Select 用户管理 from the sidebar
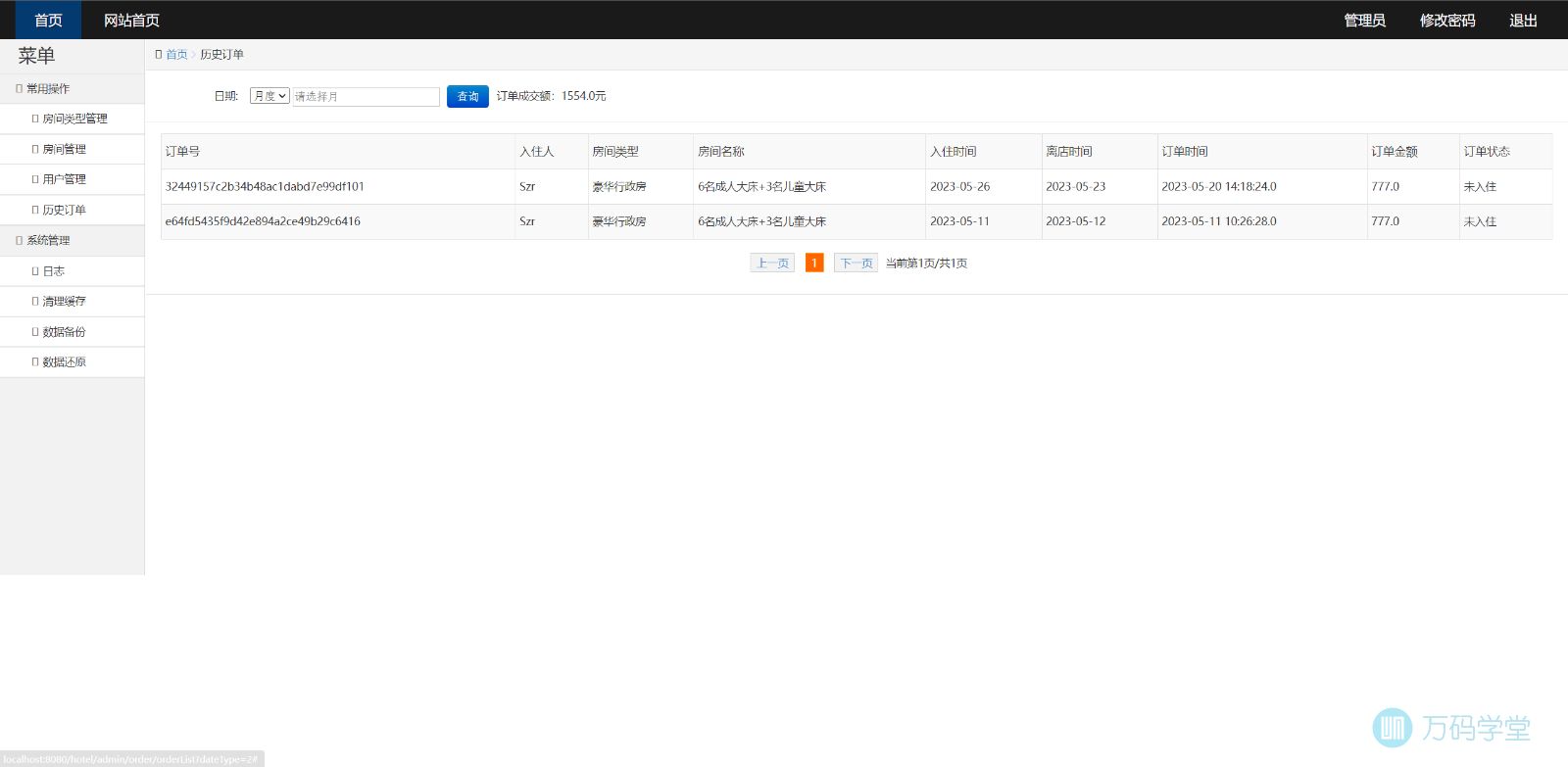 [x=64, y=179]
